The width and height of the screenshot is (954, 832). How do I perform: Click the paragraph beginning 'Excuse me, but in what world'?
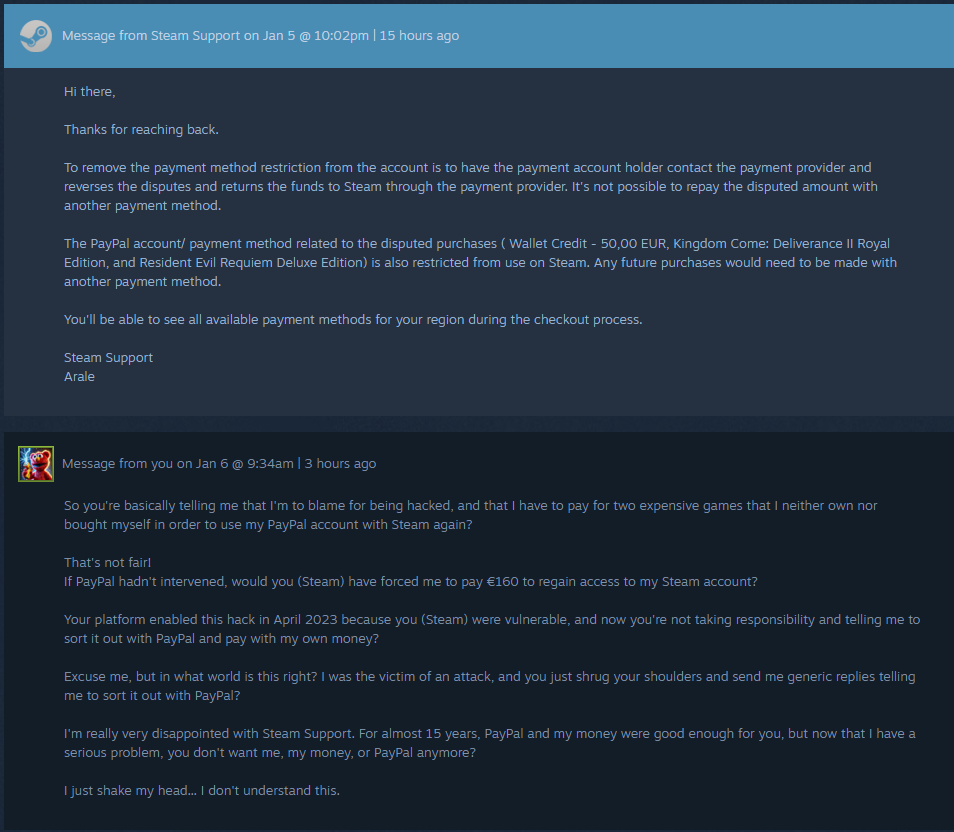pos(490,686)
